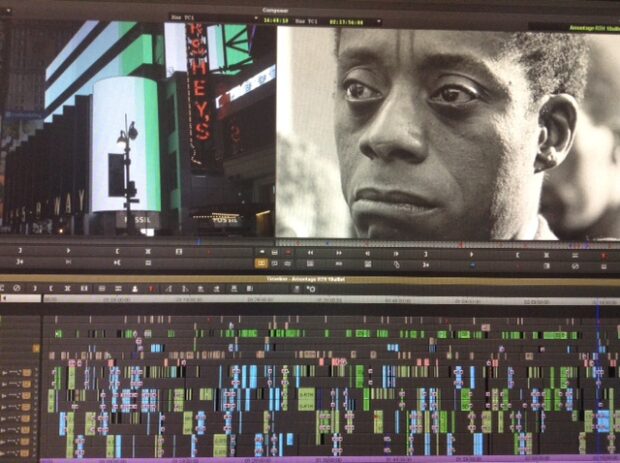Image resolution: width=620 pixels, height=463 pixels.
Task: Click green sequence name above record monitor
Action: (594, 28)
